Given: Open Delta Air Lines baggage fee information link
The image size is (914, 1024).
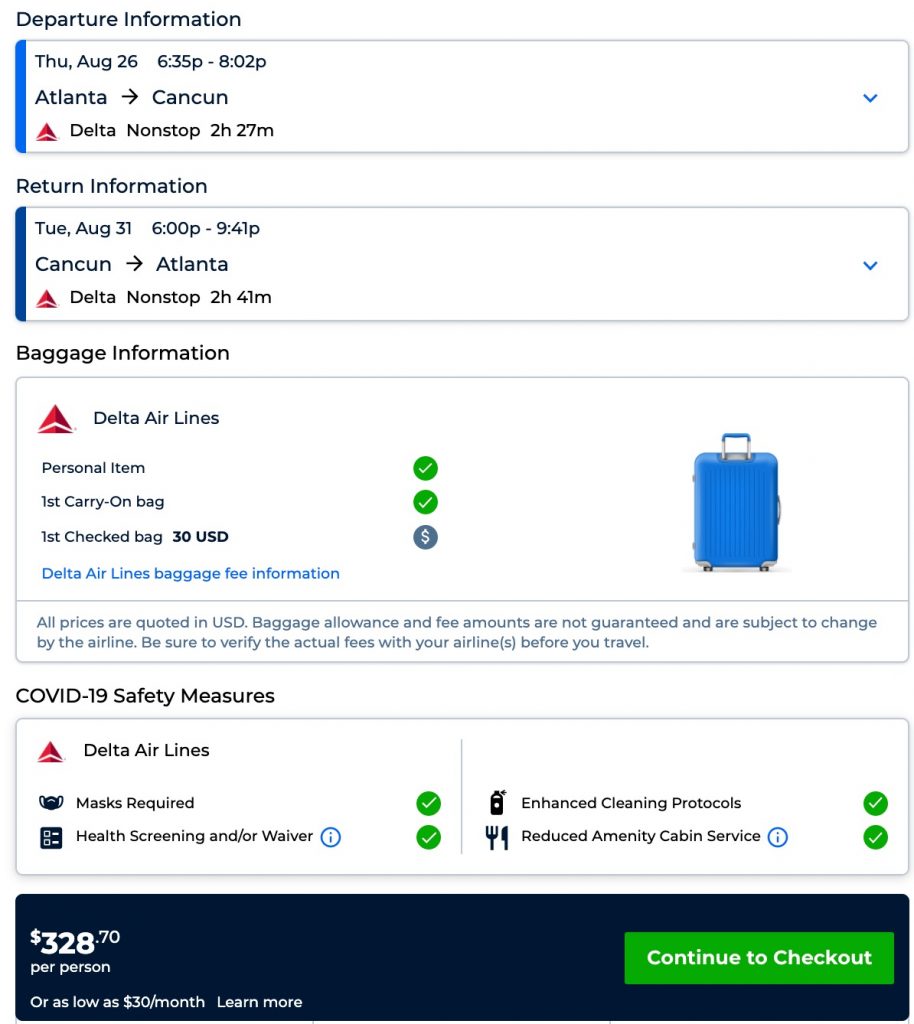Looking at the screenshot, I should [x=191, y=574].
